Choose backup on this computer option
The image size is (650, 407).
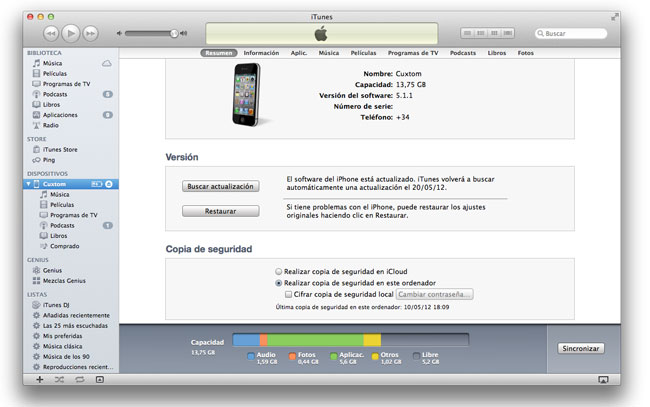point(279,283)
